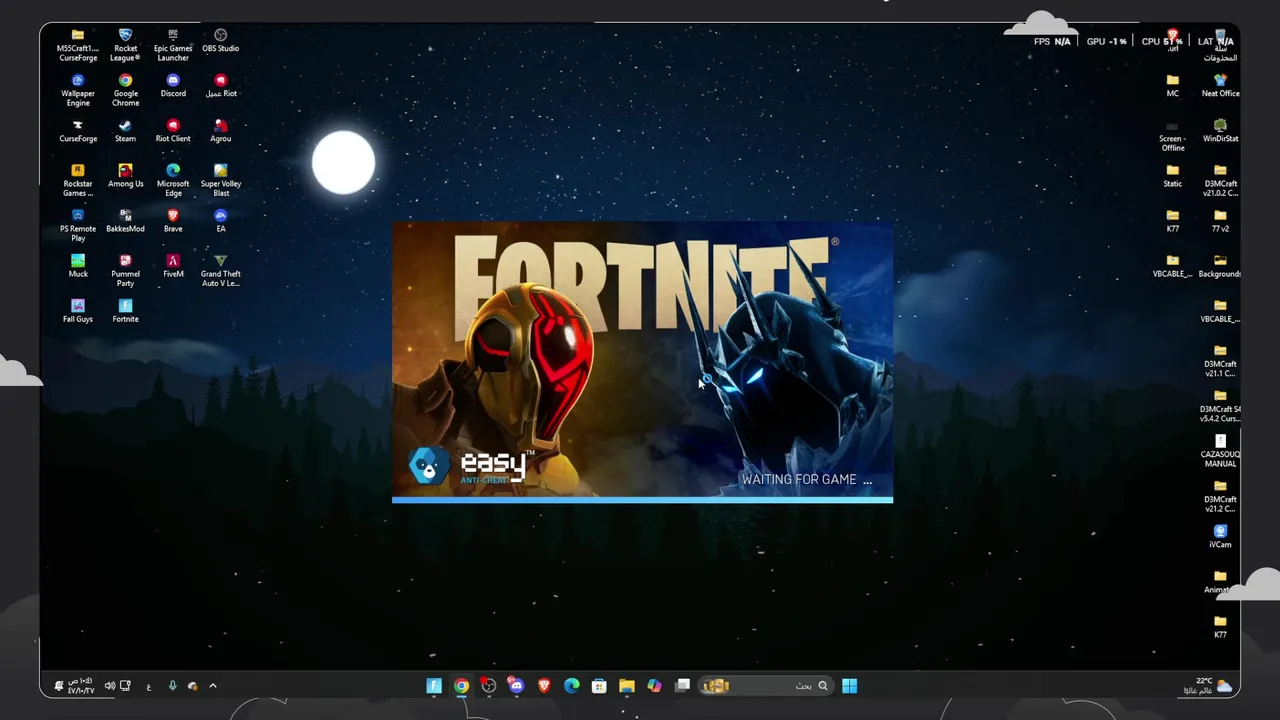
Task: Select the Fall Guys desktop shortcut
Action: (x=78, y=311)
